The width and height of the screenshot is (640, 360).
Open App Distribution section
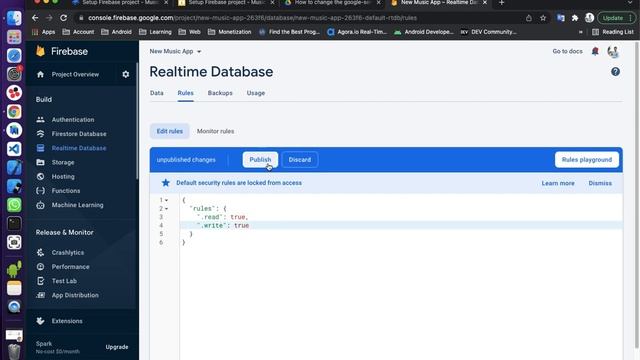(75, 295)
